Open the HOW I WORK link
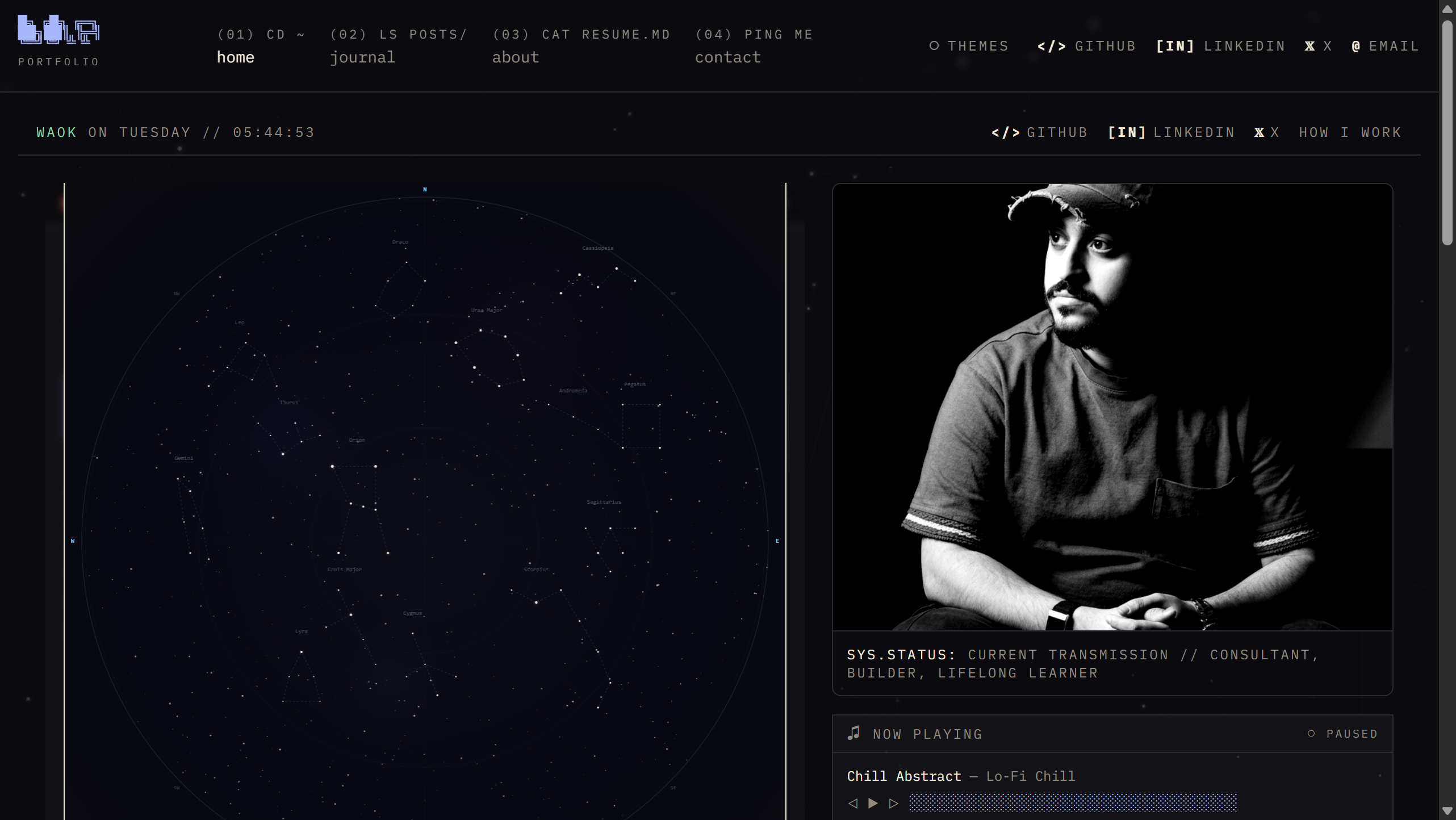Screen dimensions: 1456x820 pos(1350,132)
